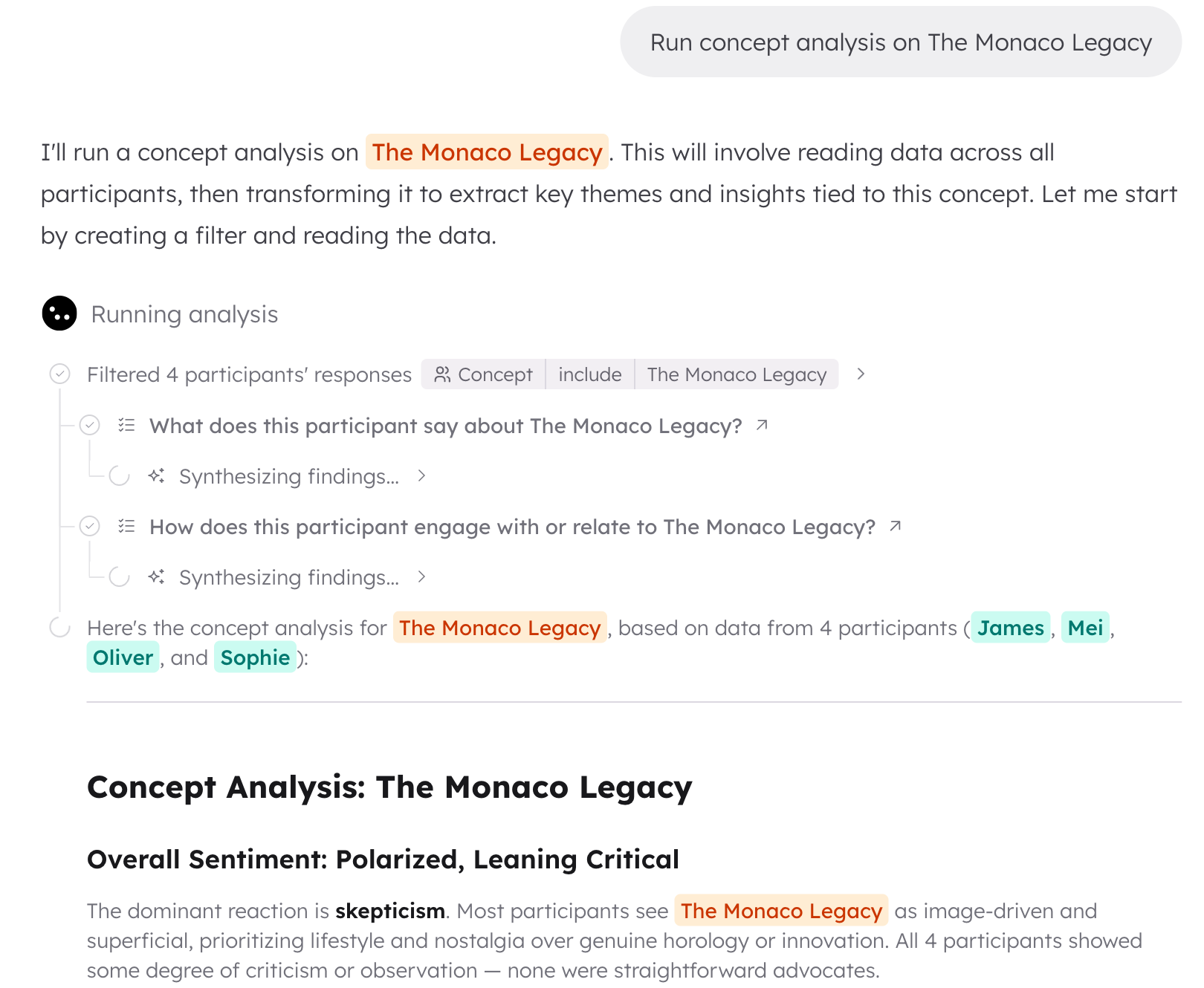
Task: Click people icon in the Concept filter chip
Action: pyautogui.click(x=442, y=374)
